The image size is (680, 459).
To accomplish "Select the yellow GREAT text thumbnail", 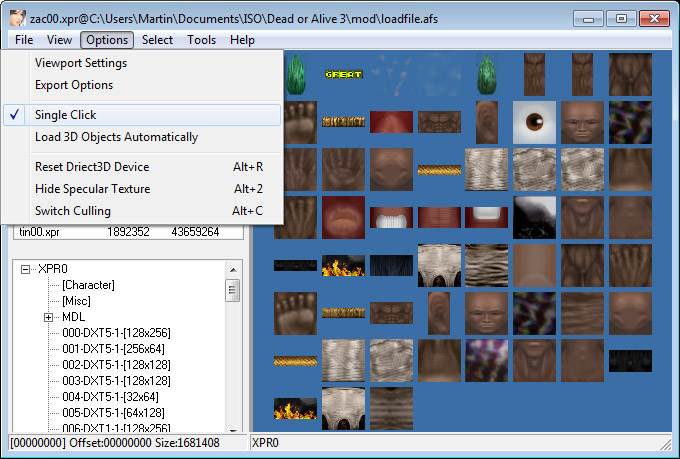I will pyautogui.click(x=343, y=75).
